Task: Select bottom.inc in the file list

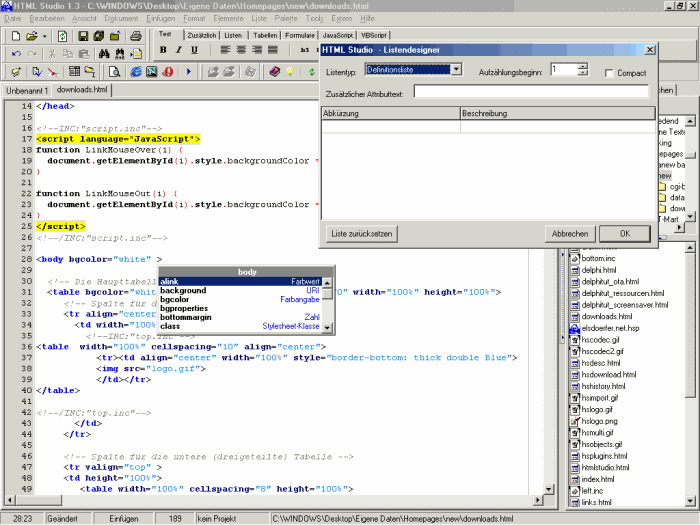Action: pyautogui.click(x=598, y=258)
